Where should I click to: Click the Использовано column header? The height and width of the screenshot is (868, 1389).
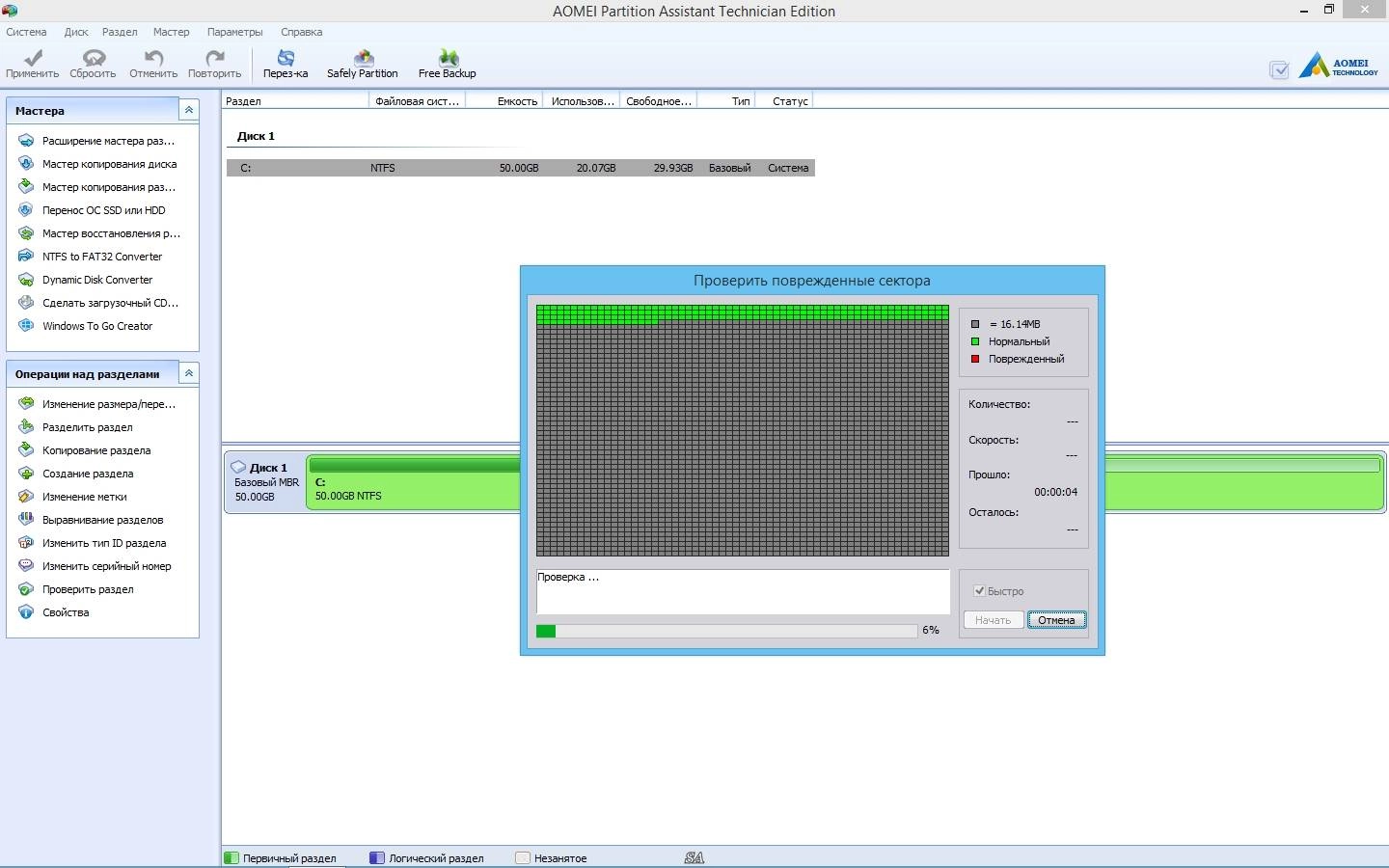click(x=583, y=101)
